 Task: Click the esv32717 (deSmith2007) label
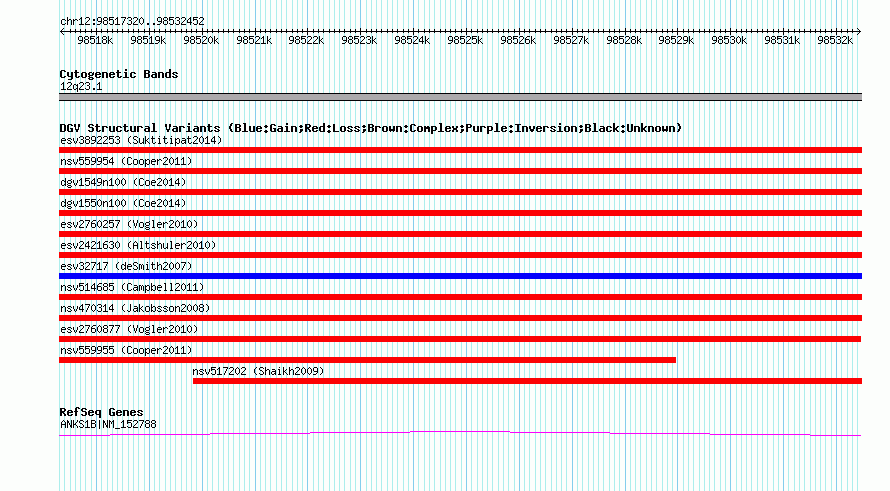126,266
